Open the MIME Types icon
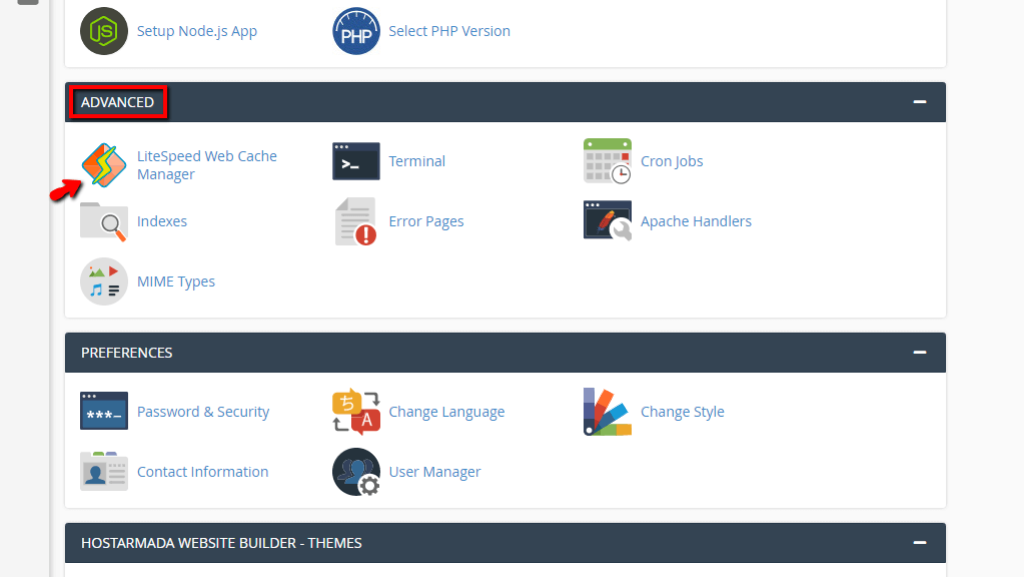The image size is (1024, 577). pyautogui.click(x=104, y=281)
